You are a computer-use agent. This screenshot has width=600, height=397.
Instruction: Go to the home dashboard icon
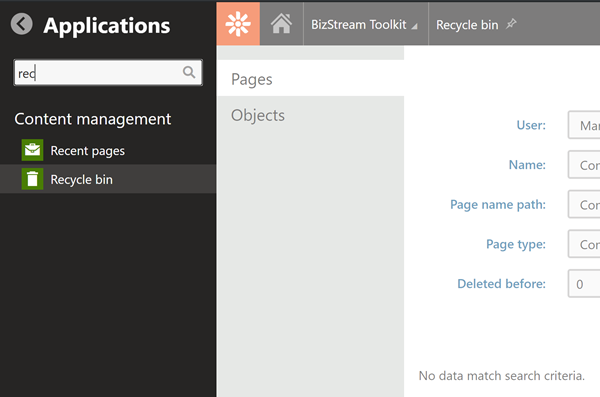pos(281,24)
